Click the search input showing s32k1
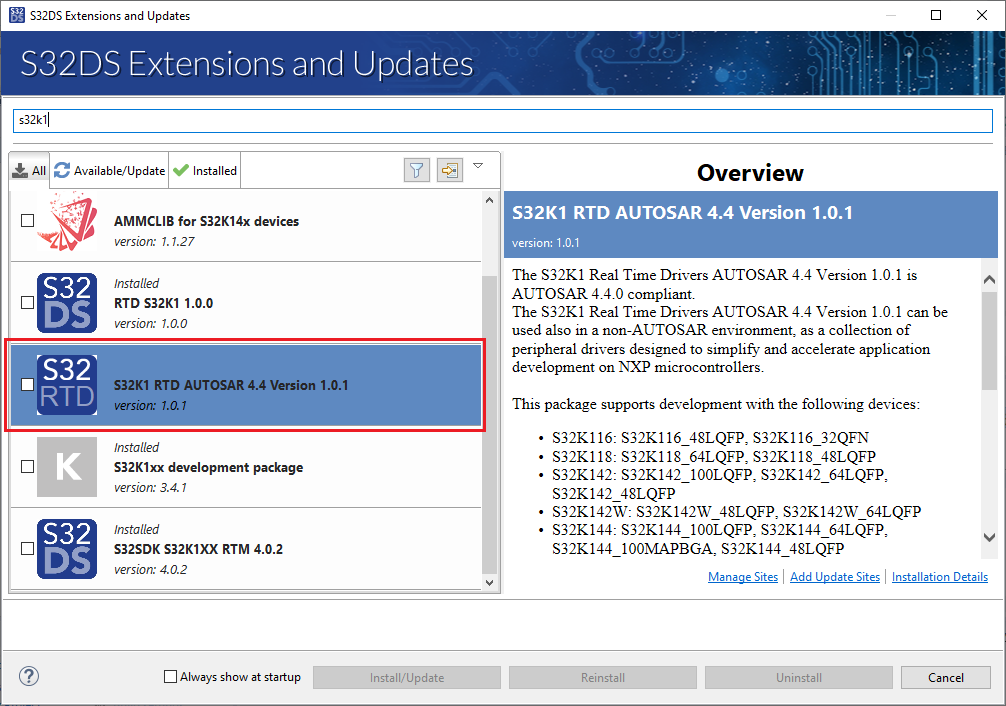 pos(500,121)
